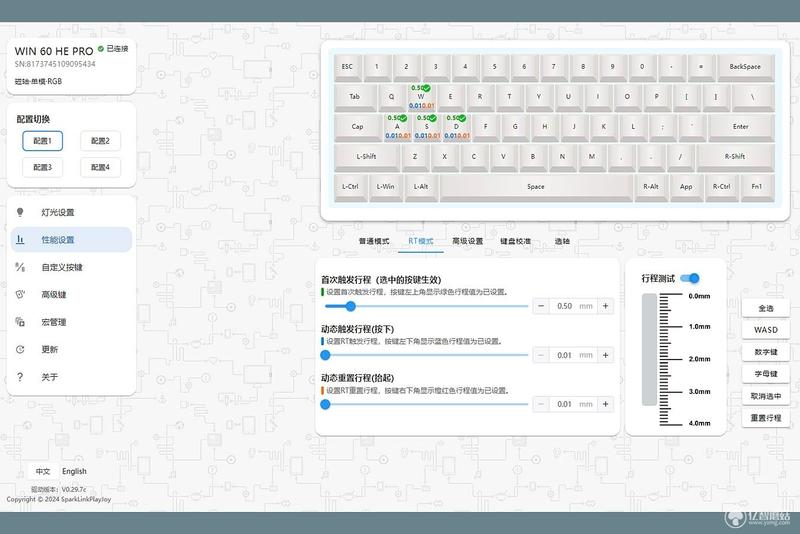Open the 宏管理 macro management icon
This screenshot has width=800, height=534.
tap(20, 322)
